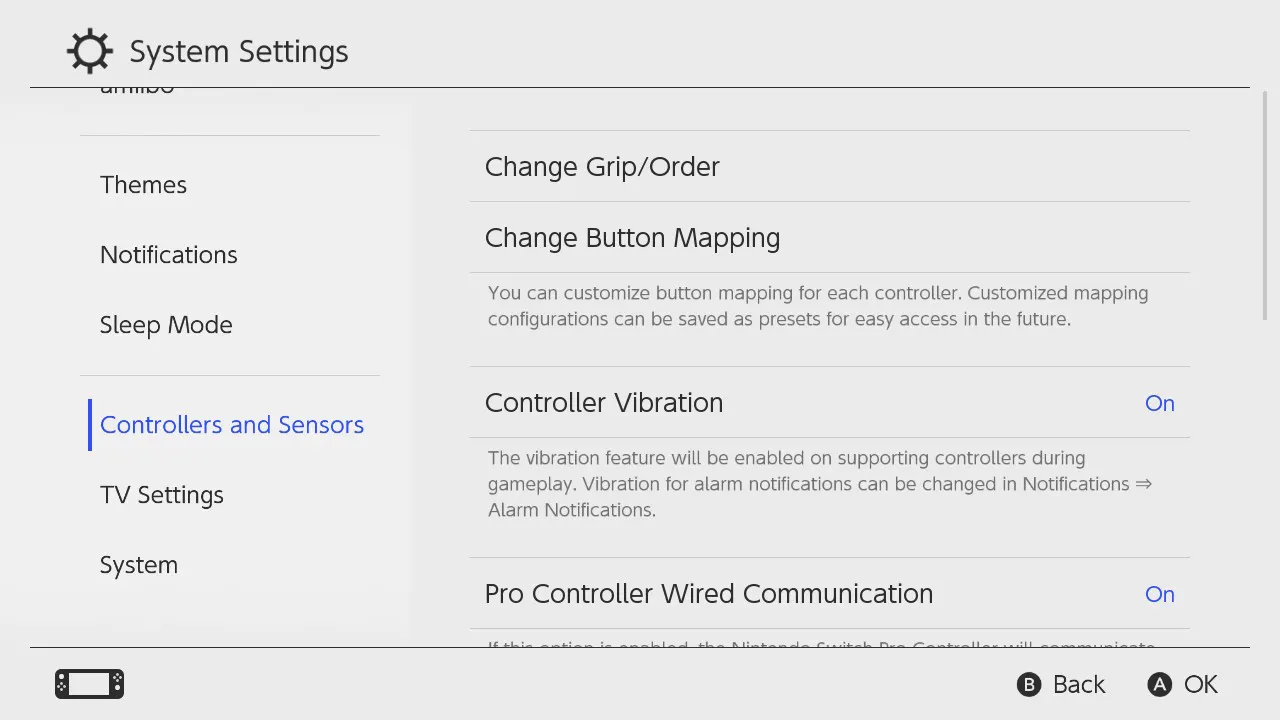Click the System Settings title text
Image resolution: width=1280 pixels, height=720 pixels.
point(239,51)
